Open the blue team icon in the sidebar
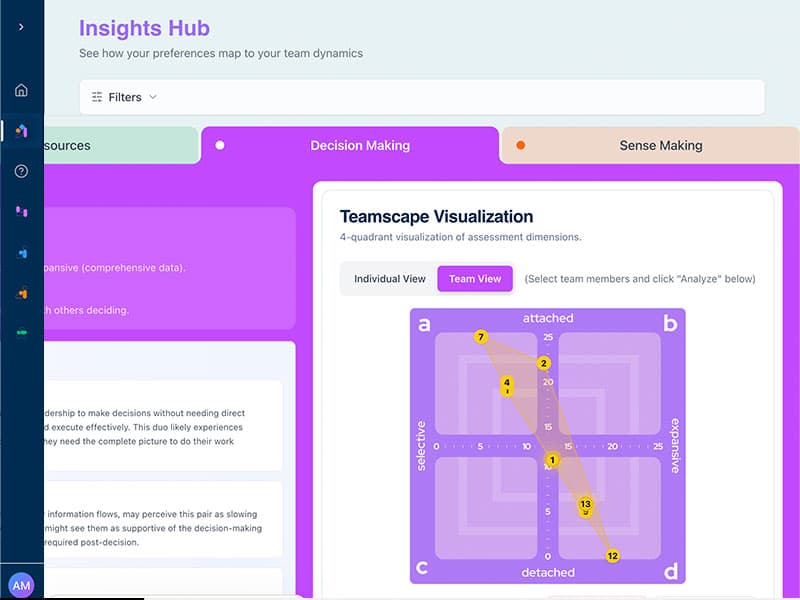 21,252
